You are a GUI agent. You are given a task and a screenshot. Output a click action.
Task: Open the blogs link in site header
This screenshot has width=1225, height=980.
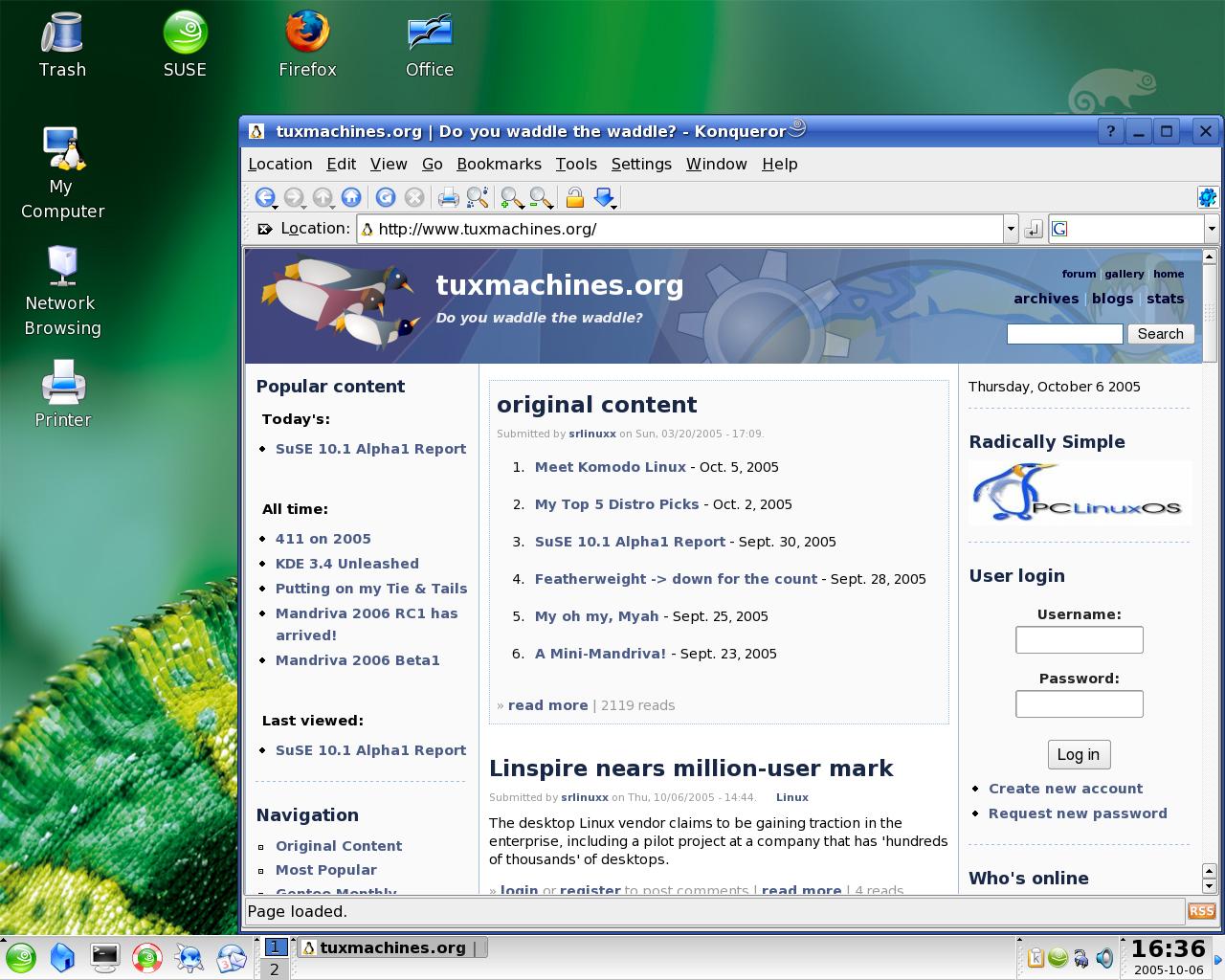tap(1112, 299)
